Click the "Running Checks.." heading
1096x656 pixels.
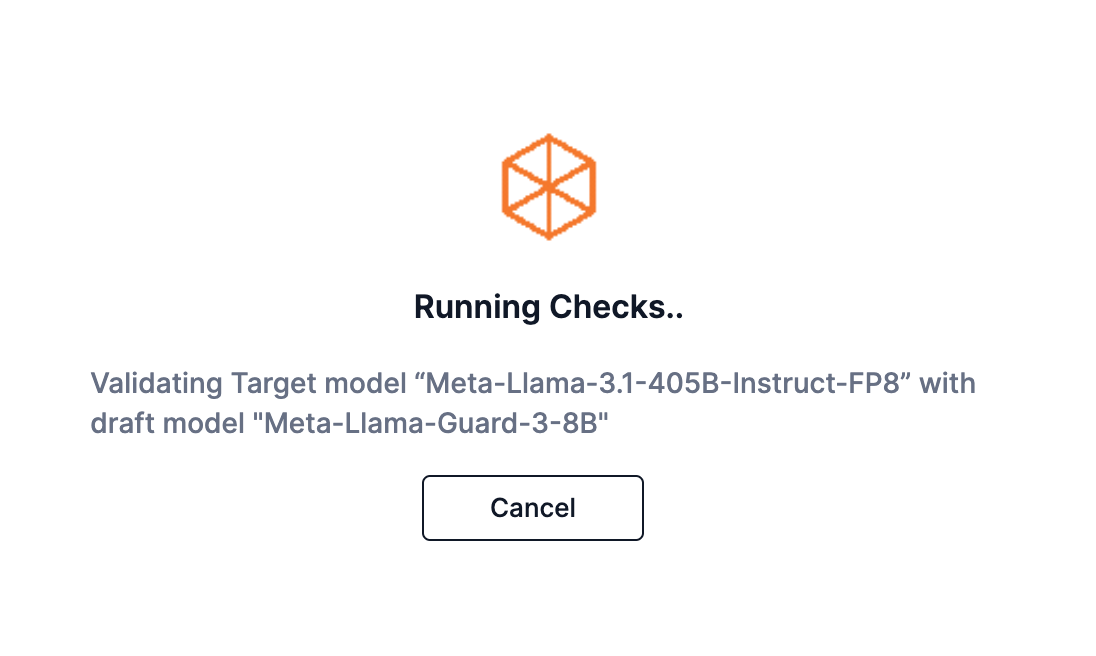pyautogui.click(x=548, y=307)
